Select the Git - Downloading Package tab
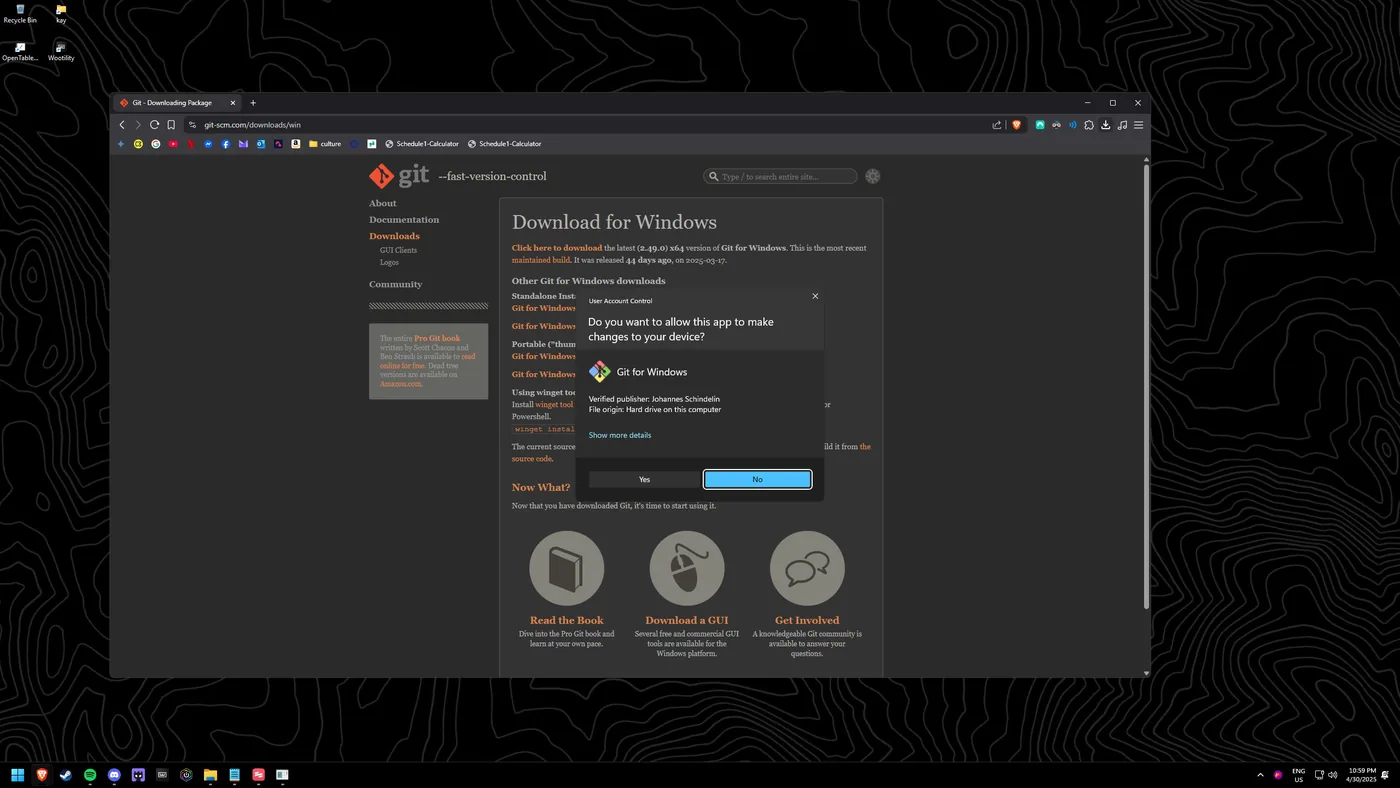 (178, 103)
